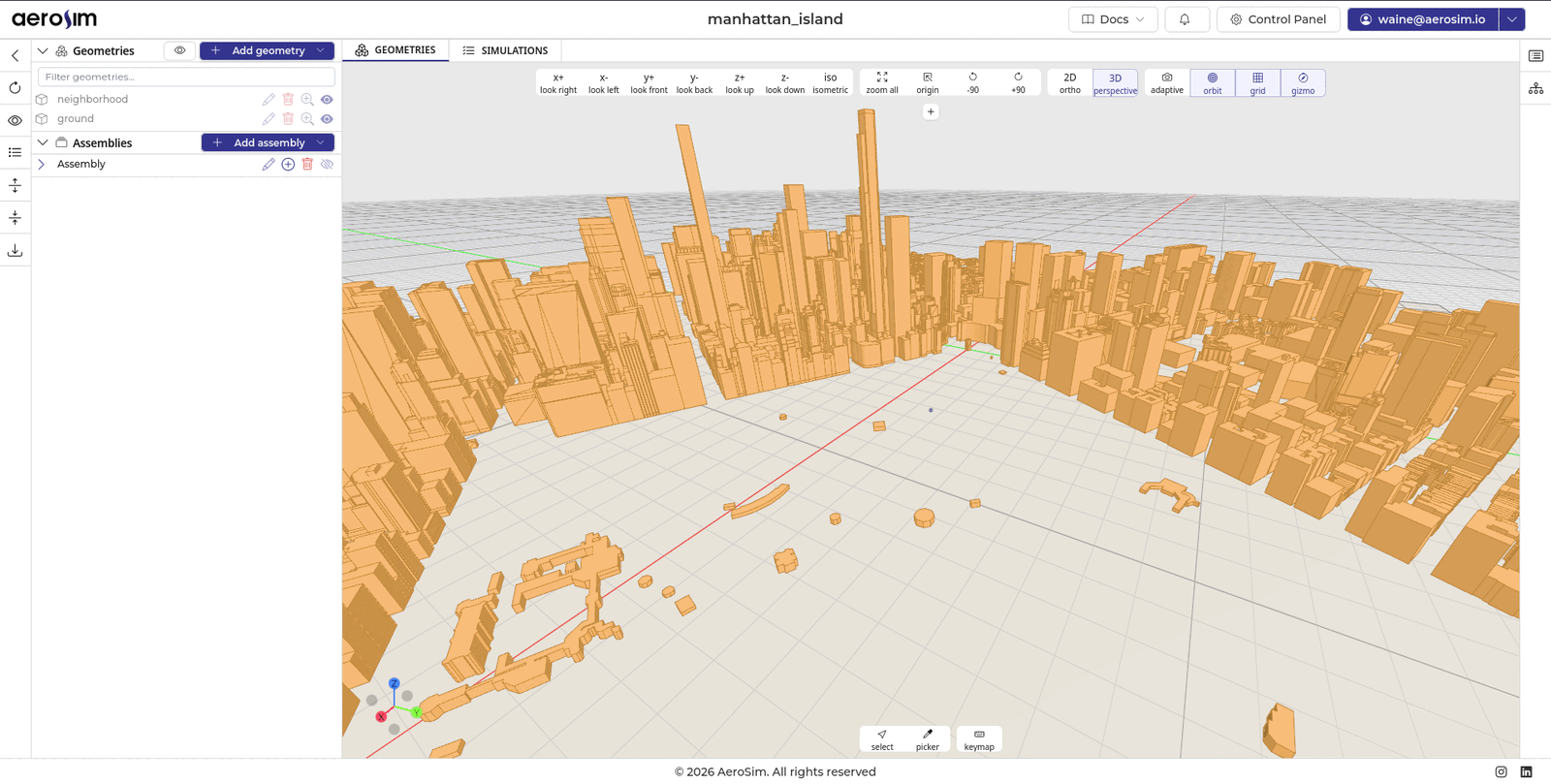Click collapse-all icon in left sidebar
Screen dimensions: 1551x784
(16, 218)
